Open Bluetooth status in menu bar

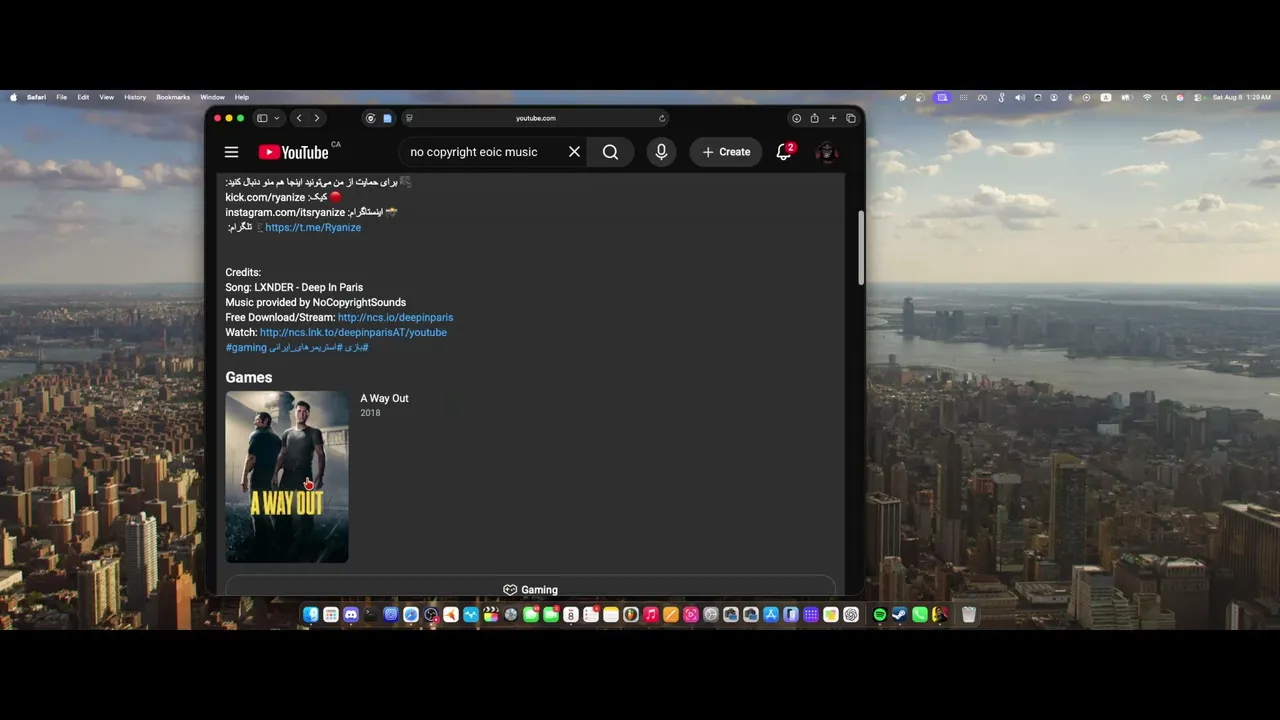(x=1070, y=97)
